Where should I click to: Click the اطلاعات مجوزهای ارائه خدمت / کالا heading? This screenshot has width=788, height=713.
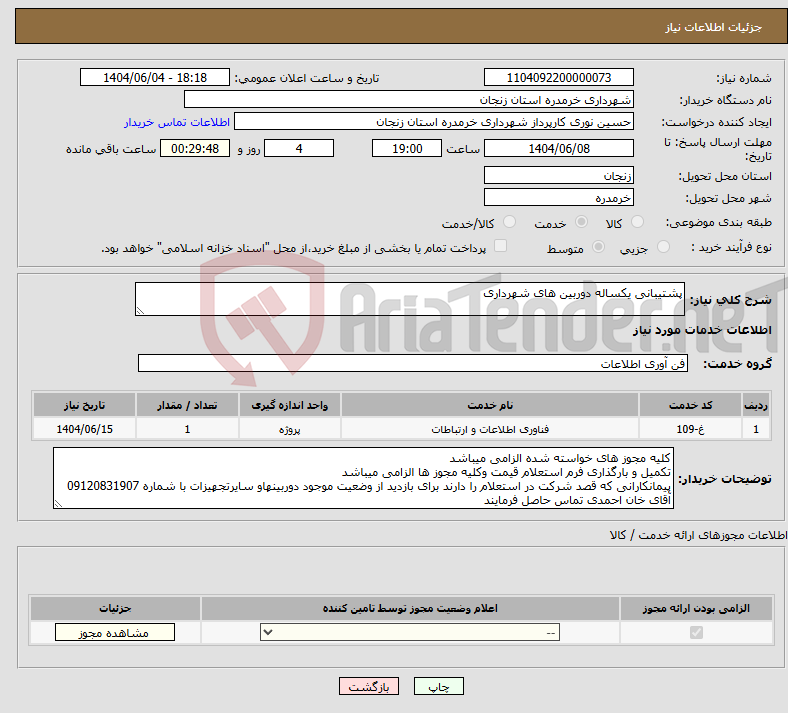point(699,535)
